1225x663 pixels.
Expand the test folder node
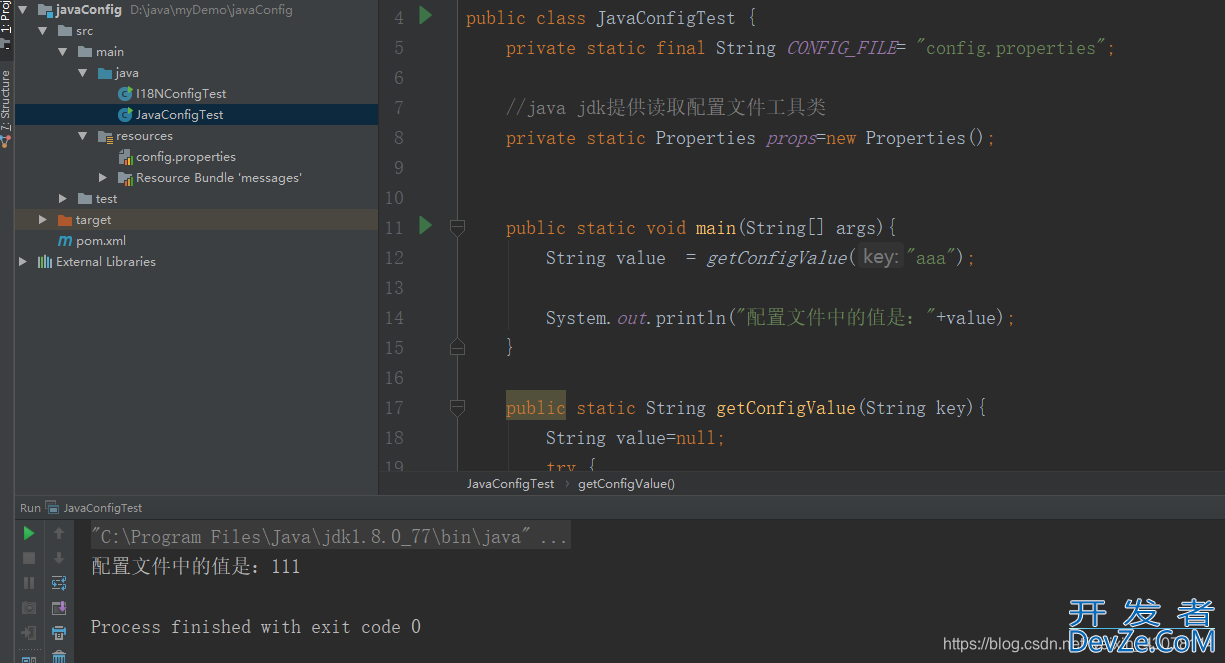point(62,199)
